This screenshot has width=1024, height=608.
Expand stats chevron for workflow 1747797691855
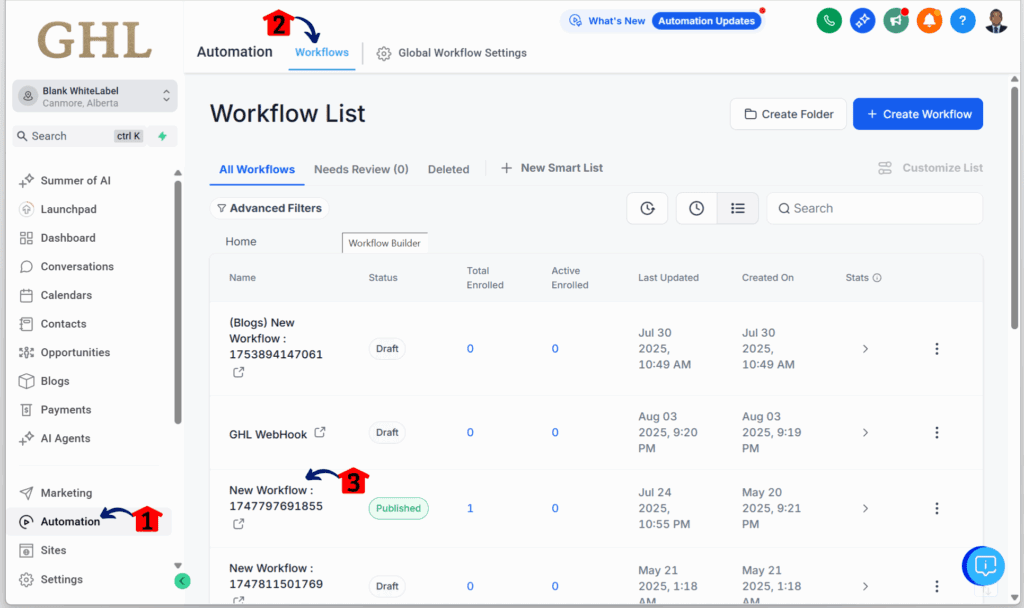pos(865,508)
